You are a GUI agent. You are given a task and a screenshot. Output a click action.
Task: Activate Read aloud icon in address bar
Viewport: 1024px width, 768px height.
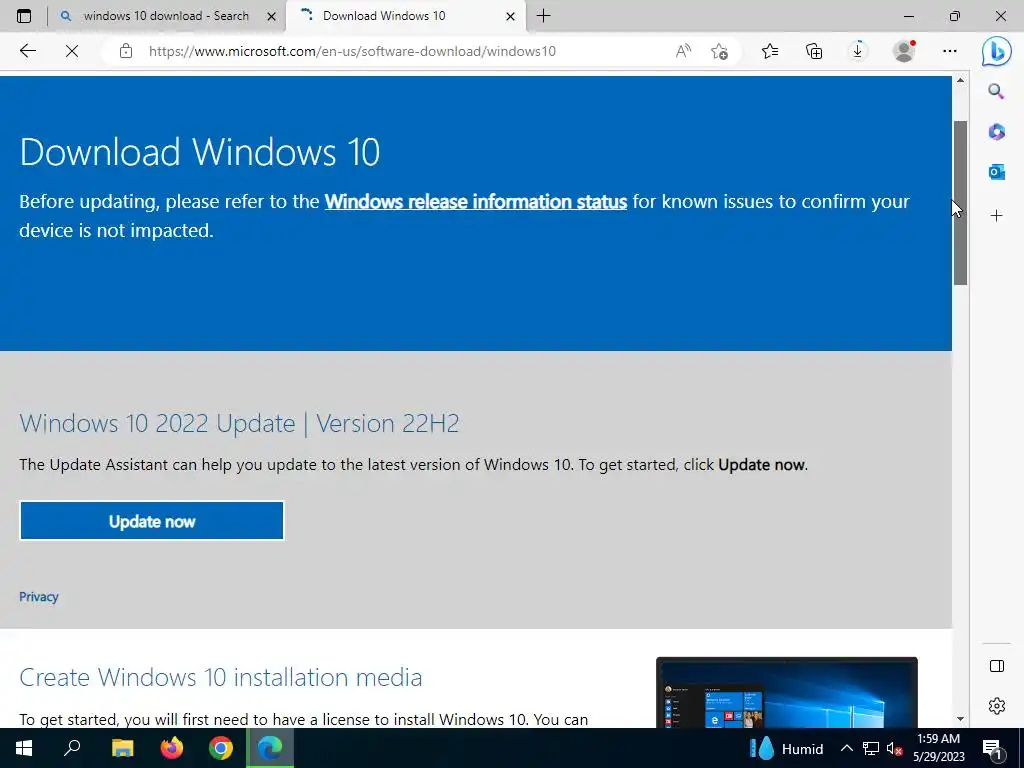[x=683, y=51]
